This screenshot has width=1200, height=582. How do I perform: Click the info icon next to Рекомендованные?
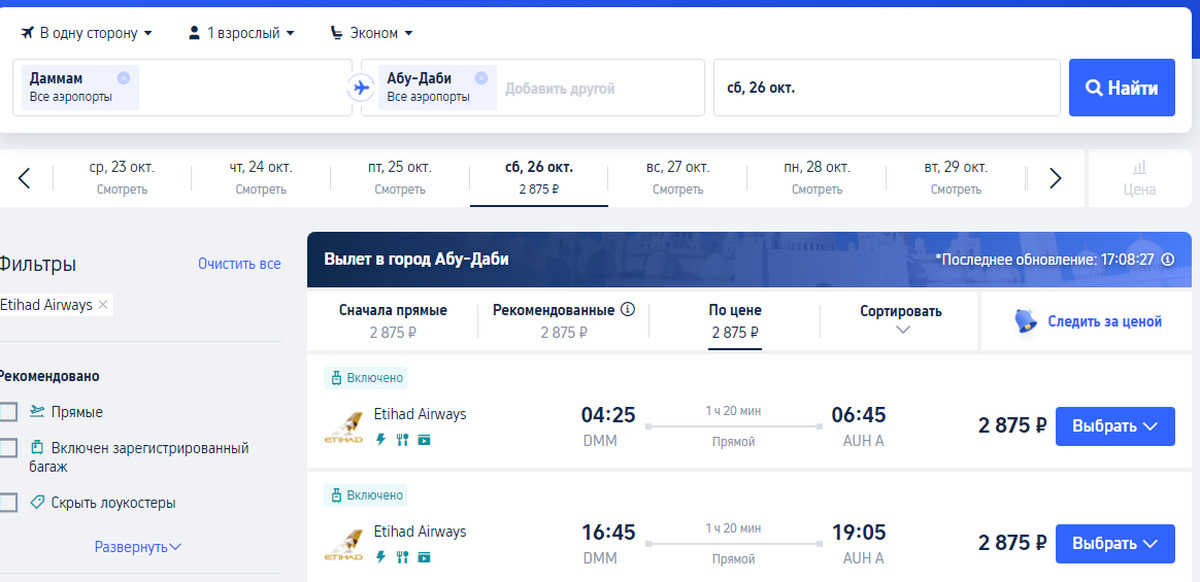pyautogui.click(x=628, y=310)
